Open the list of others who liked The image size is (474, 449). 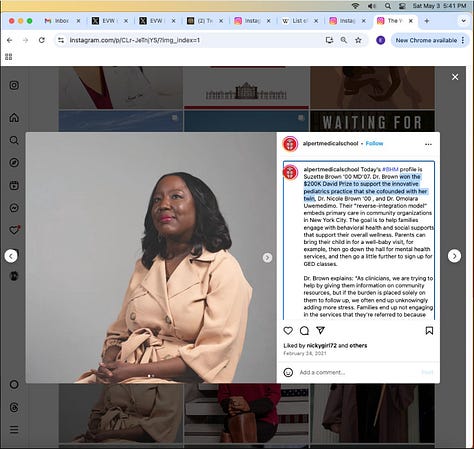click(x=358, y=346)
